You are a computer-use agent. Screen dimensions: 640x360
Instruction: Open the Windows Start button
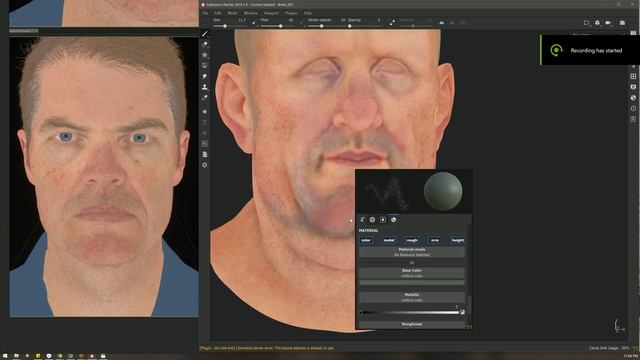click(x=5, y=356)
